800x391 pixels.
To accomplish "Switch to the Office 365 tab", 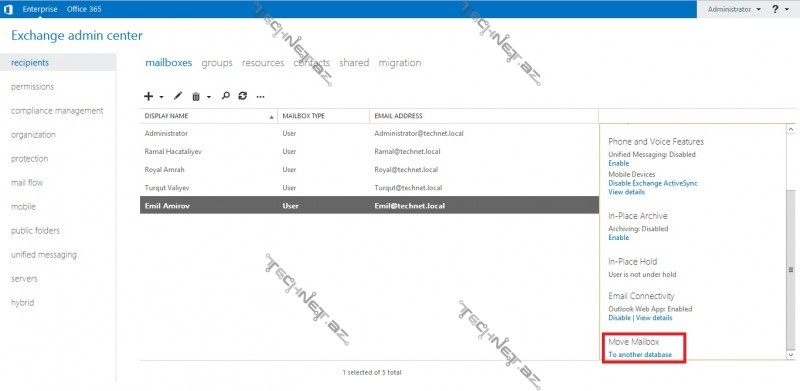I will click(x=84, y=9).
